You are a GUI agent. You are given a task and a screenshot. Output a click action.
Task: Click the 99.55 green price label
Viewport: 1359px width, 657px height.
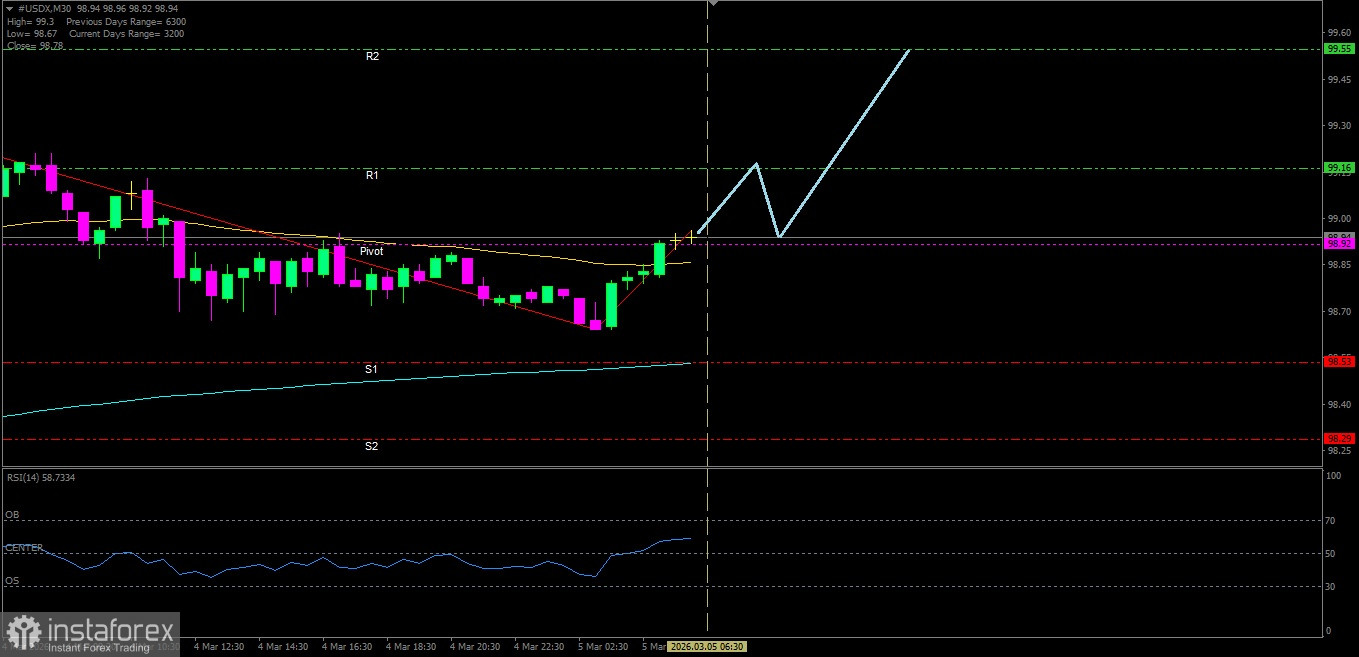click(x=1339, y=48)
